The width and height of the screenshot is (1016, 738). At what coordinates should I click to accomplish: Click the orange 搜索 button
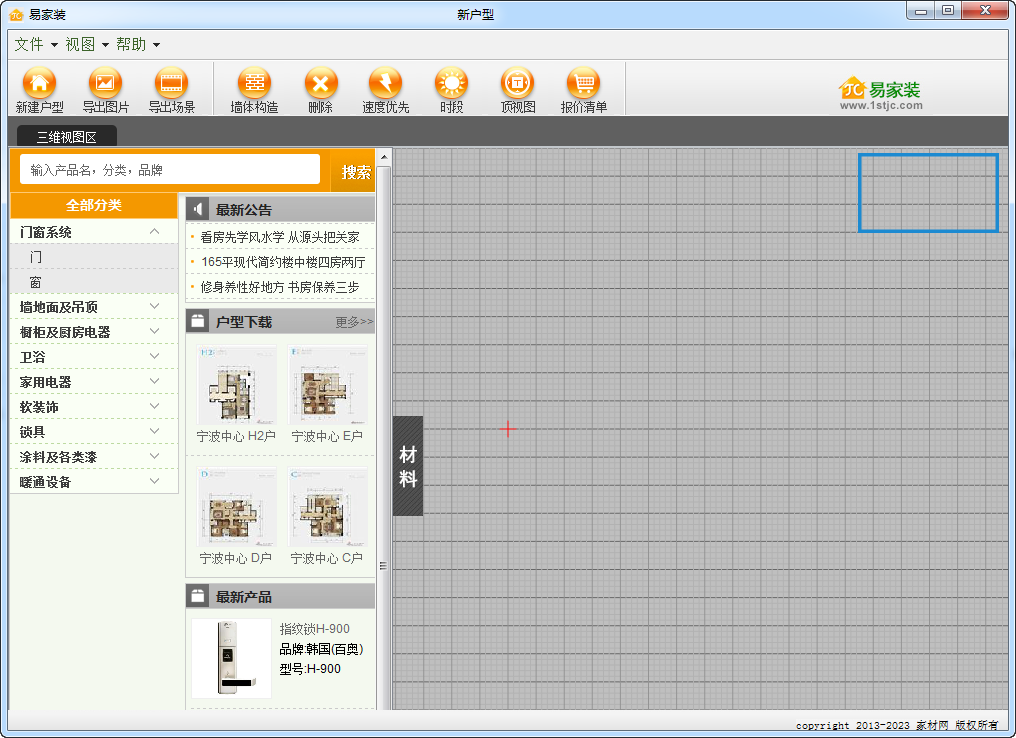(x=356, y=172)
